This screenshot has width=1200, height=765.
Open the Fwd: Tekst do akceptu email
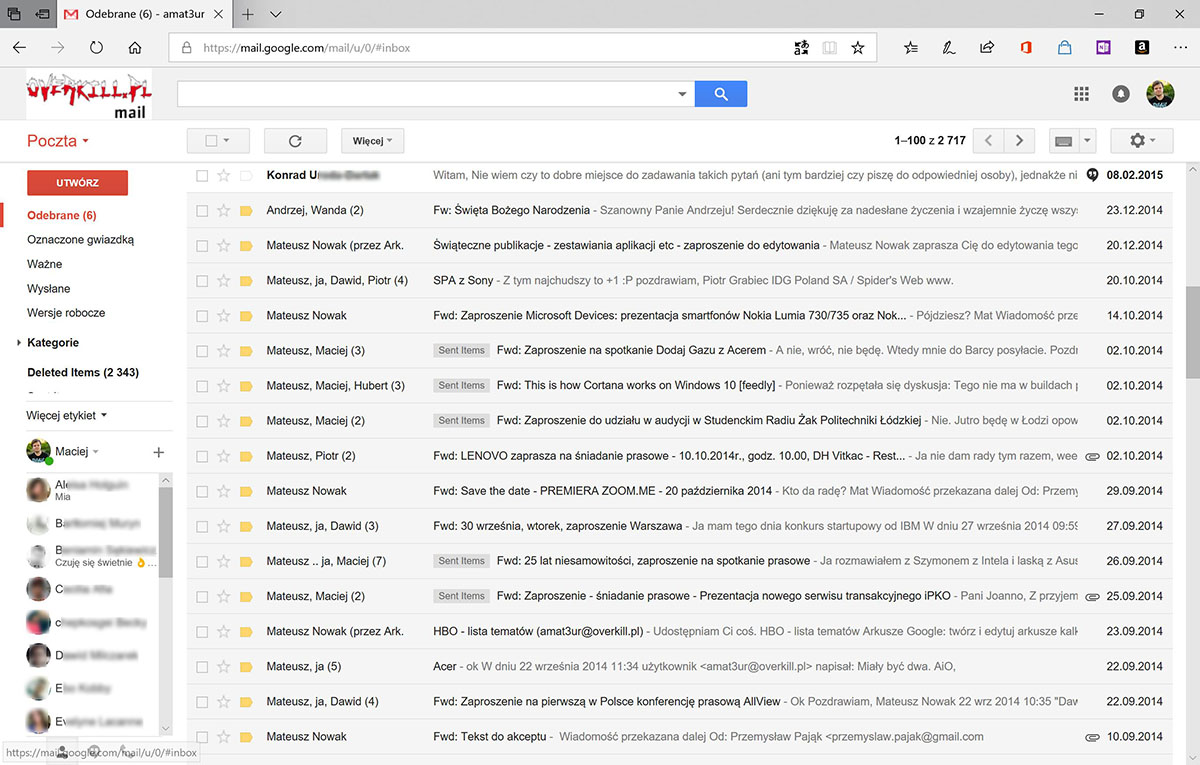click(680, 737)
